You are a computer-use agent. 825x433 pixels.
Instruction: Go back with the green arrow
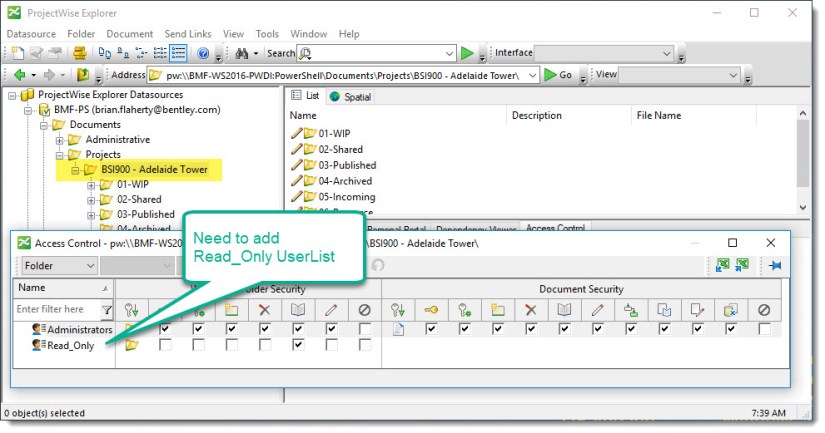pos(20,75)
